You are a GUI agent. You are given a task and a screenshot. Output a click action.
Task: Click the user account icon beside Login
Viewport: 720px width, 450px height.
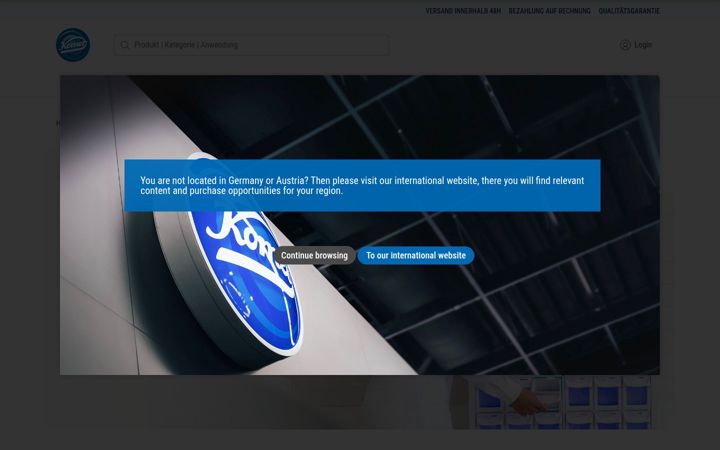click(625, 45)
